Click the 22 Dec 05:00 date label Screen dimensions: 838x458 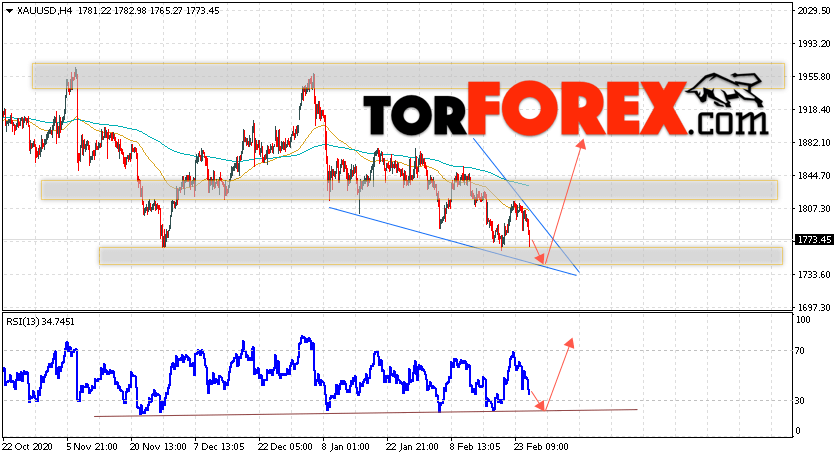coord(285,447)
